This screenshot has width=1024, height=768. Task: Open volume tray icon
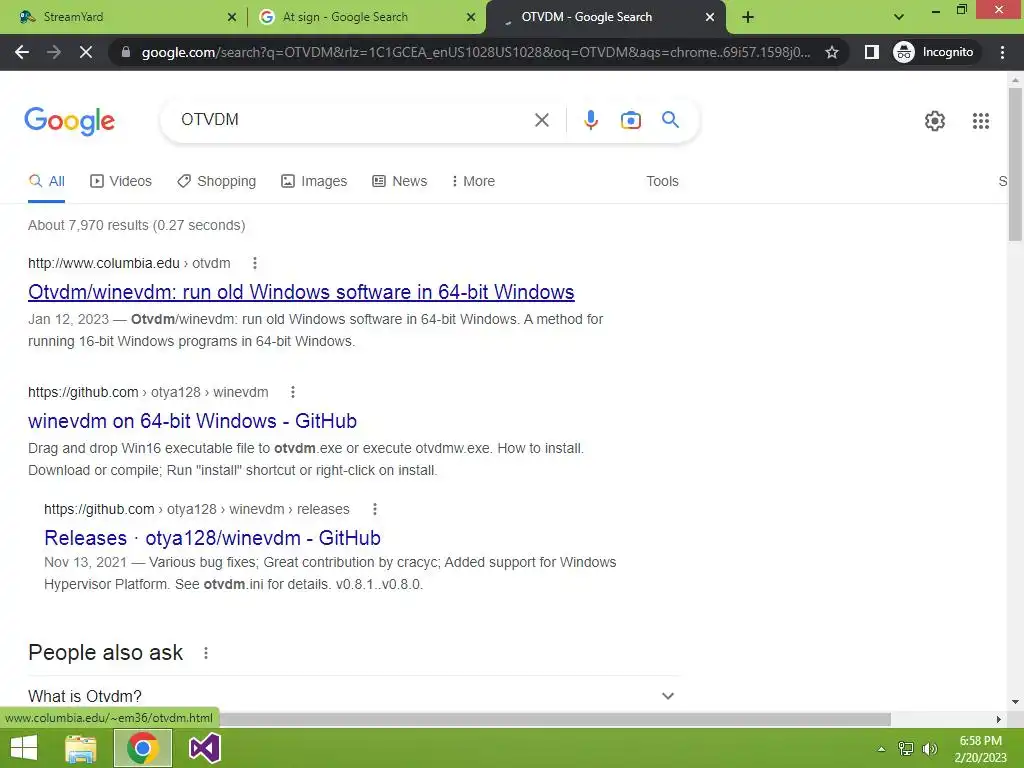tap(930, 749)
